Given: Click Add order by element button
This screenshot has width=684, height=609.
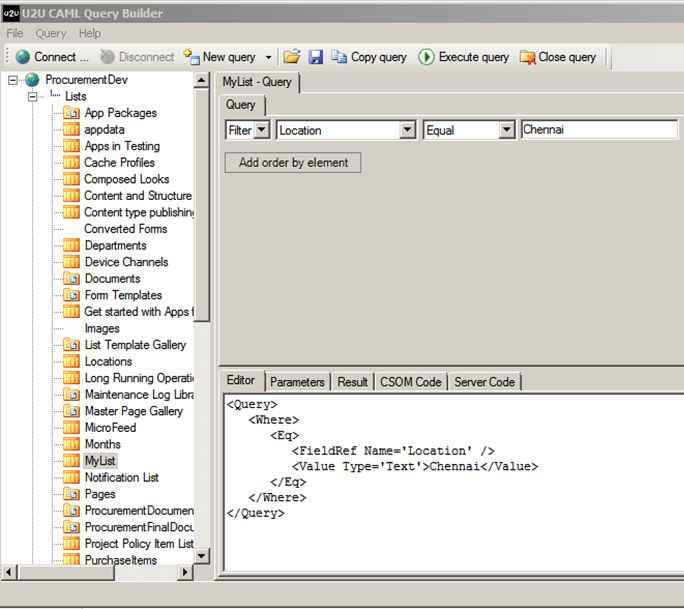Looking at the screenshot, I should coord(293,163).
